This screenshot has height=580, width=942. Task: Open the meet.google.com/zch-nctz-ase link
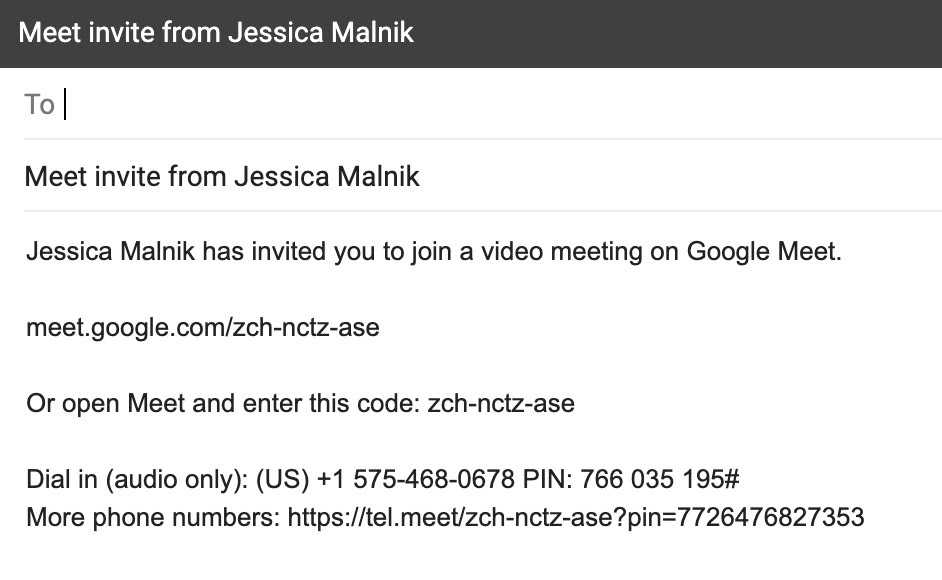[x=202, y=328]
